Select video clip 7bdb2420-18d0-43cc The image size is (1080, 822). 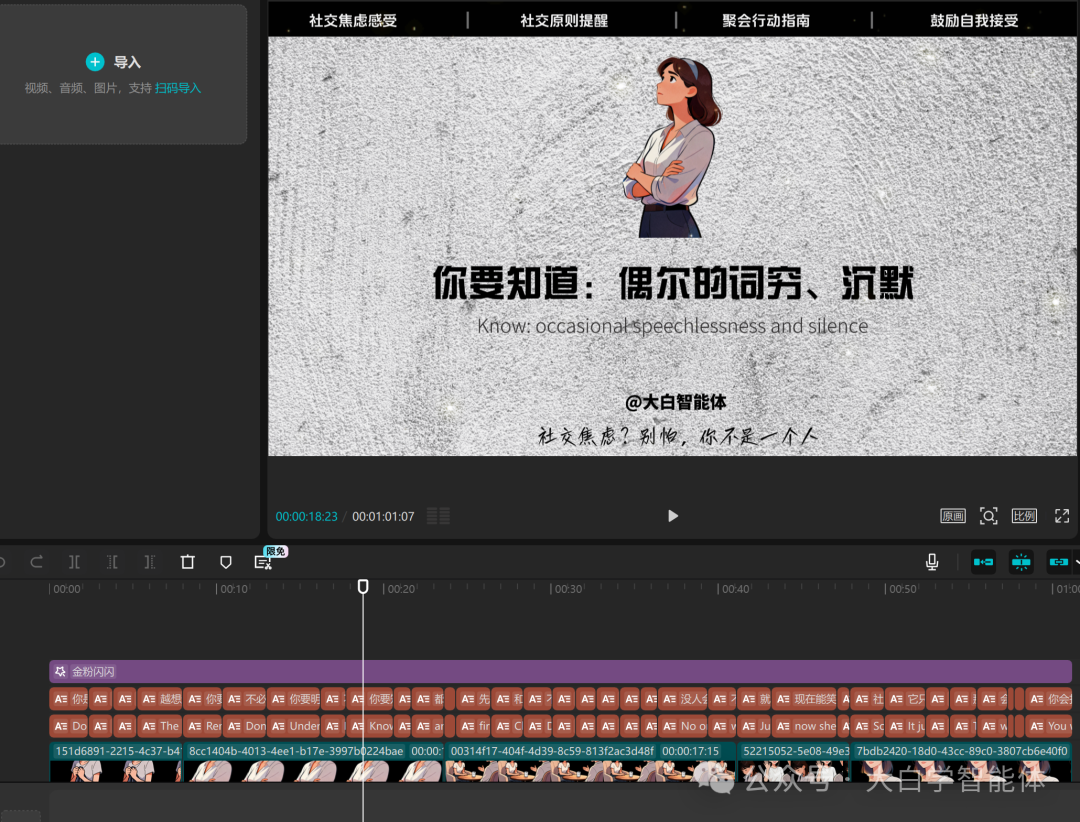(x=962, y=762)
